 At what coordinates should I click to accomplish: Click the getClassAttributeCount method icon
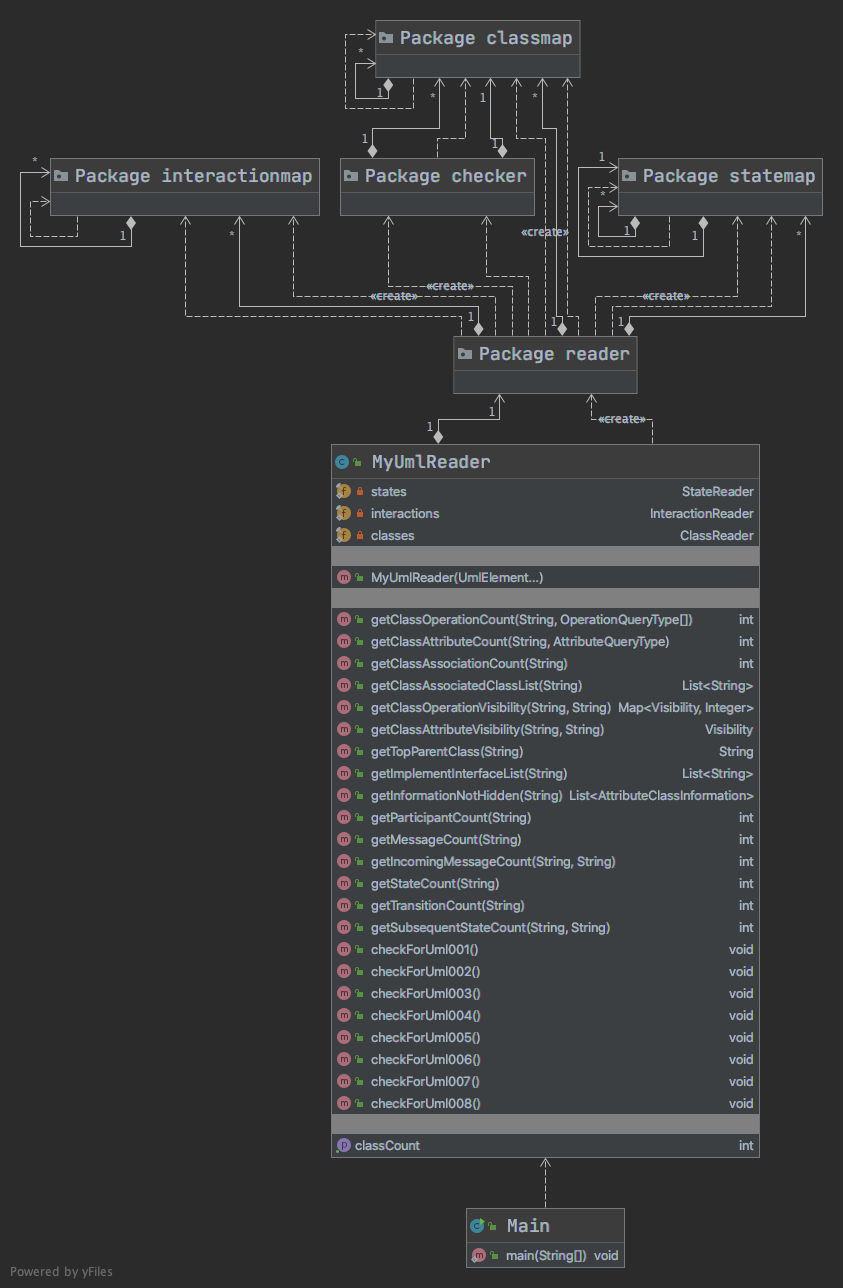click(344, 641)
